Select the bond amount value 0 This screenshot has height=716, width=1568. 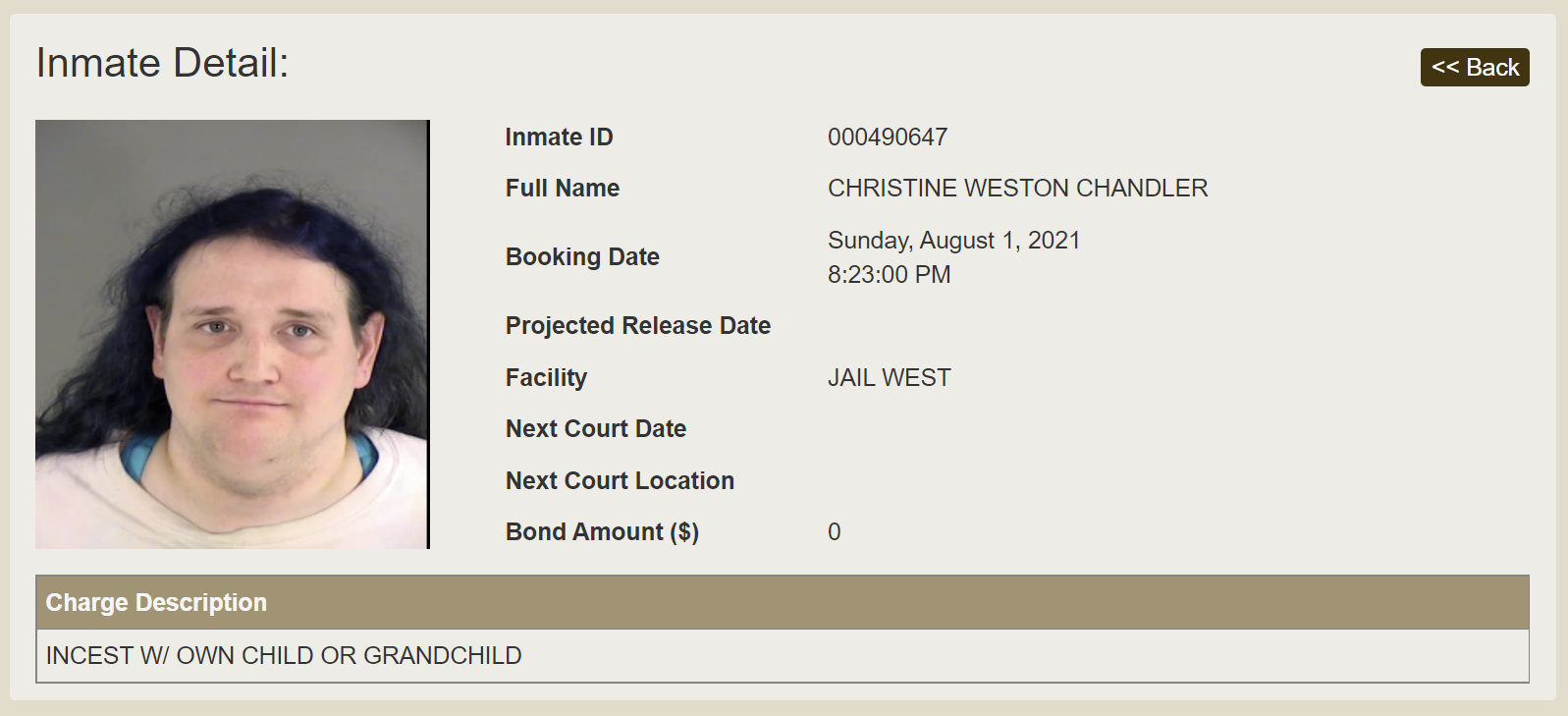[x=834, y=532]
